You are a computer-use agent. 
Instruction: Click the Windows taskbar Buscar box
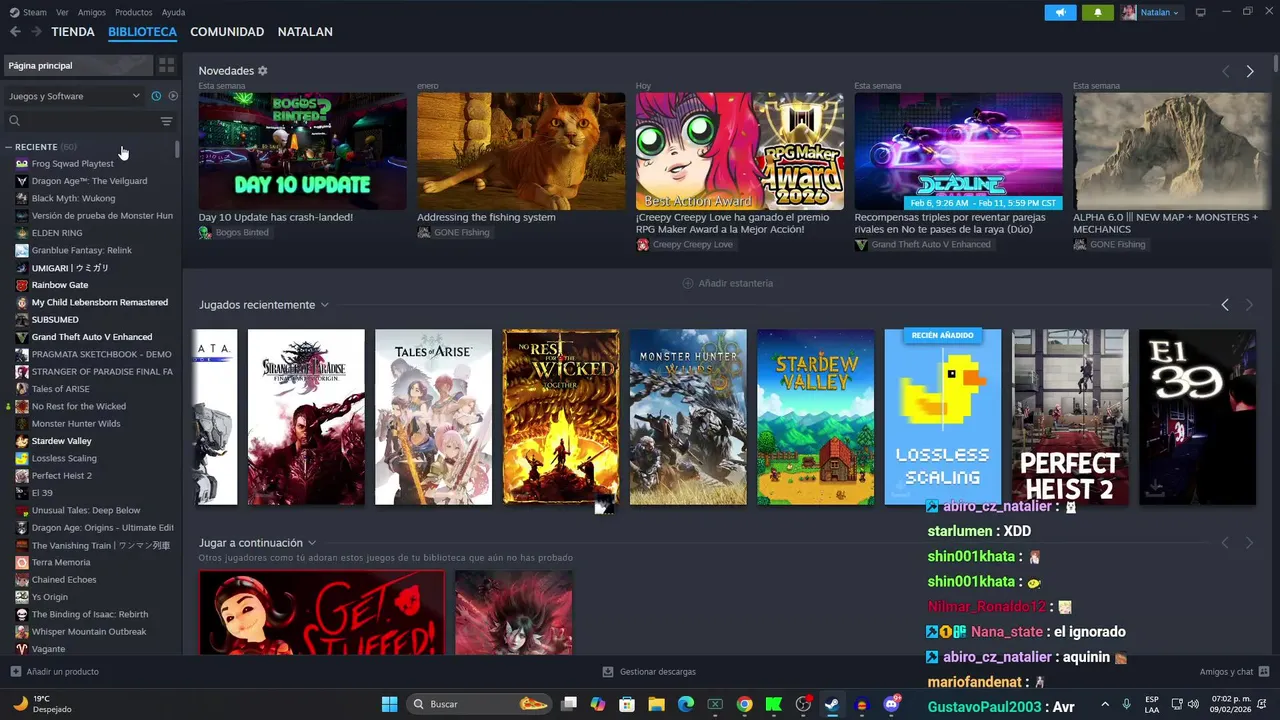(x=479, y=704)
